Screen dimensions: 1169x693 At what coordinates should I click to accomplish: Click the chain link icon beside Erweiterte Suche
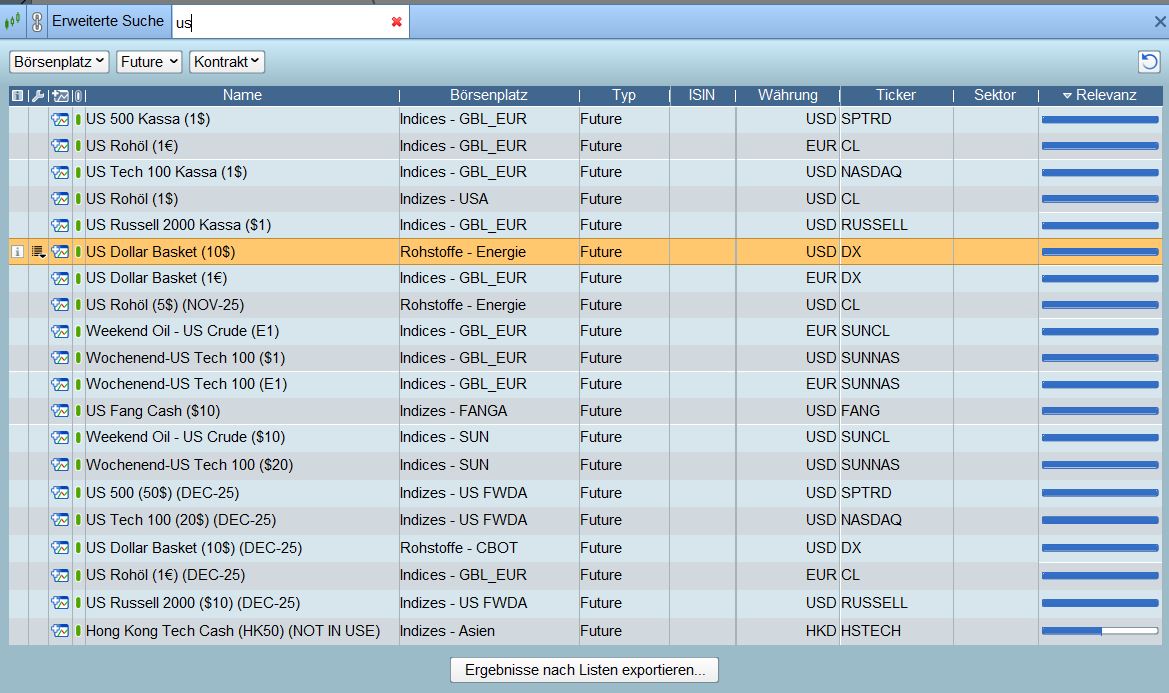click(37, 22)
